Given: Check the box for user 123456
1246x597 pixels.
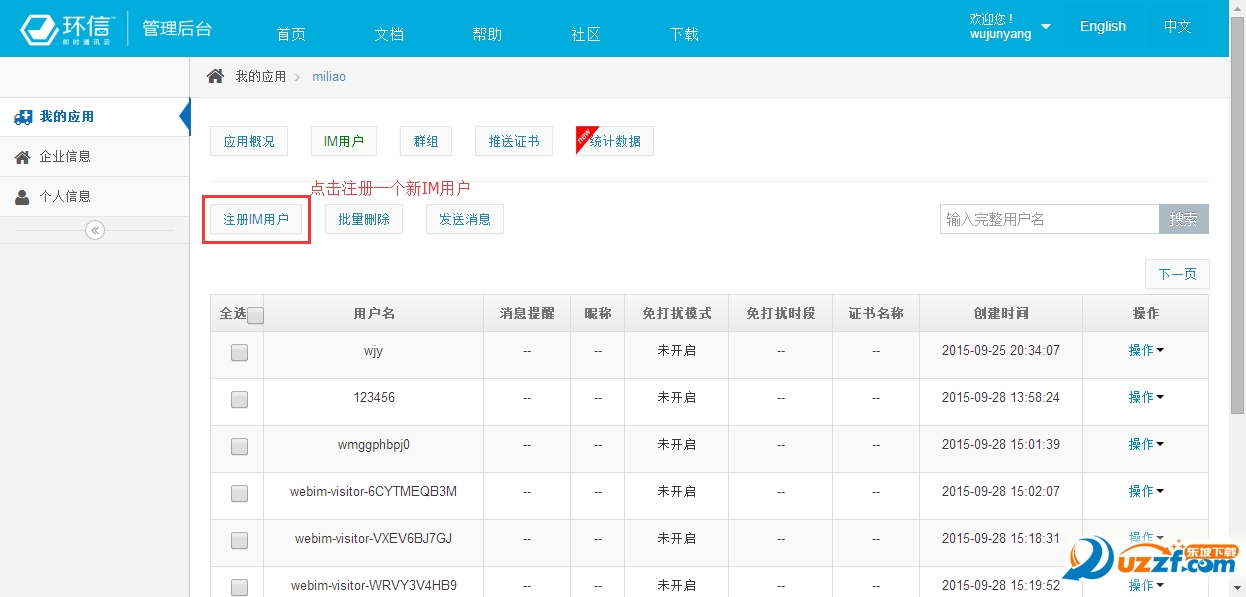Looking at the screenshot, I should tap(239, 399).
